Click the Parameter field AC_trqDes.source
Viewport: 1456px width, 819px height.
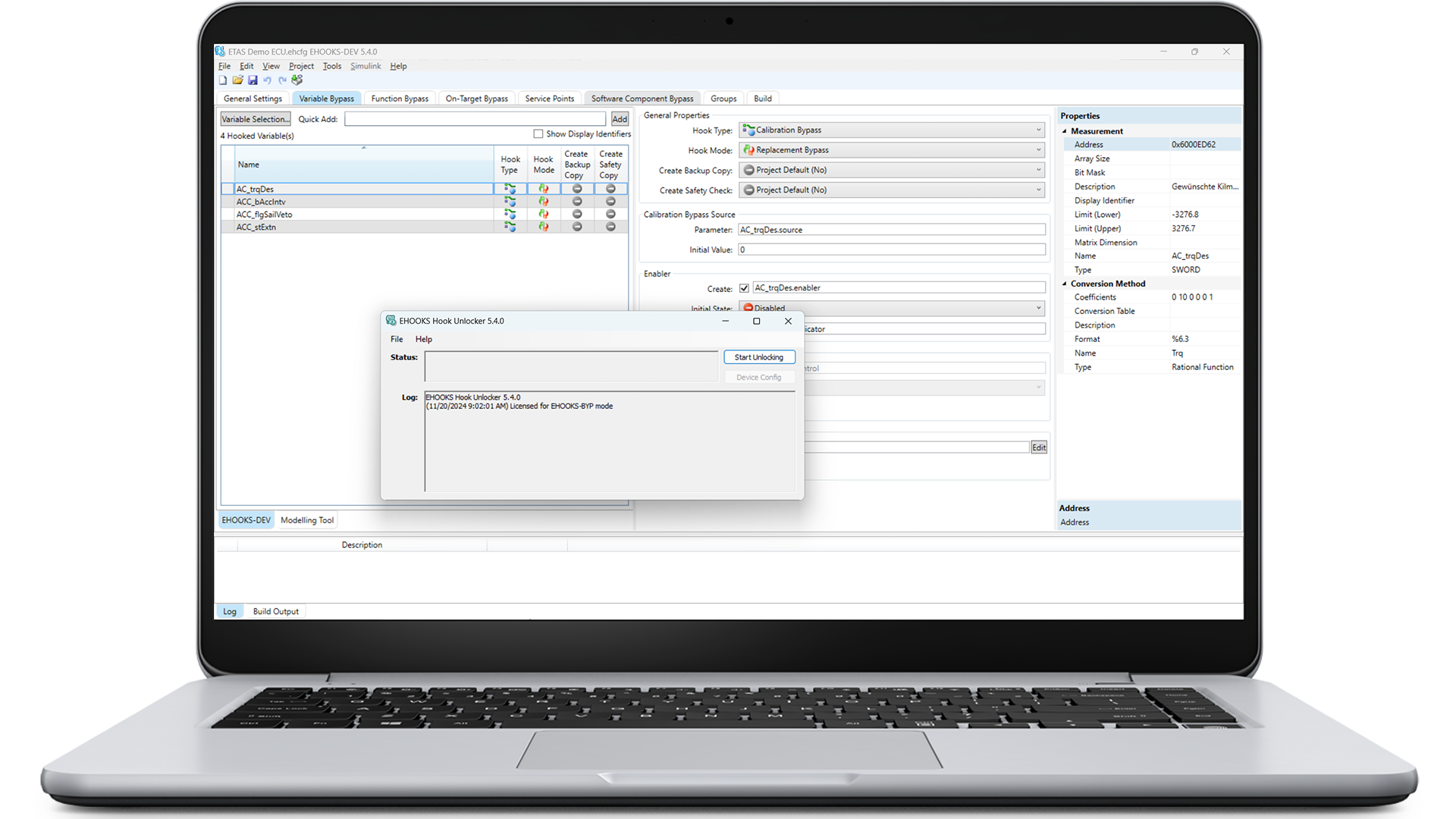coord(892,230)
